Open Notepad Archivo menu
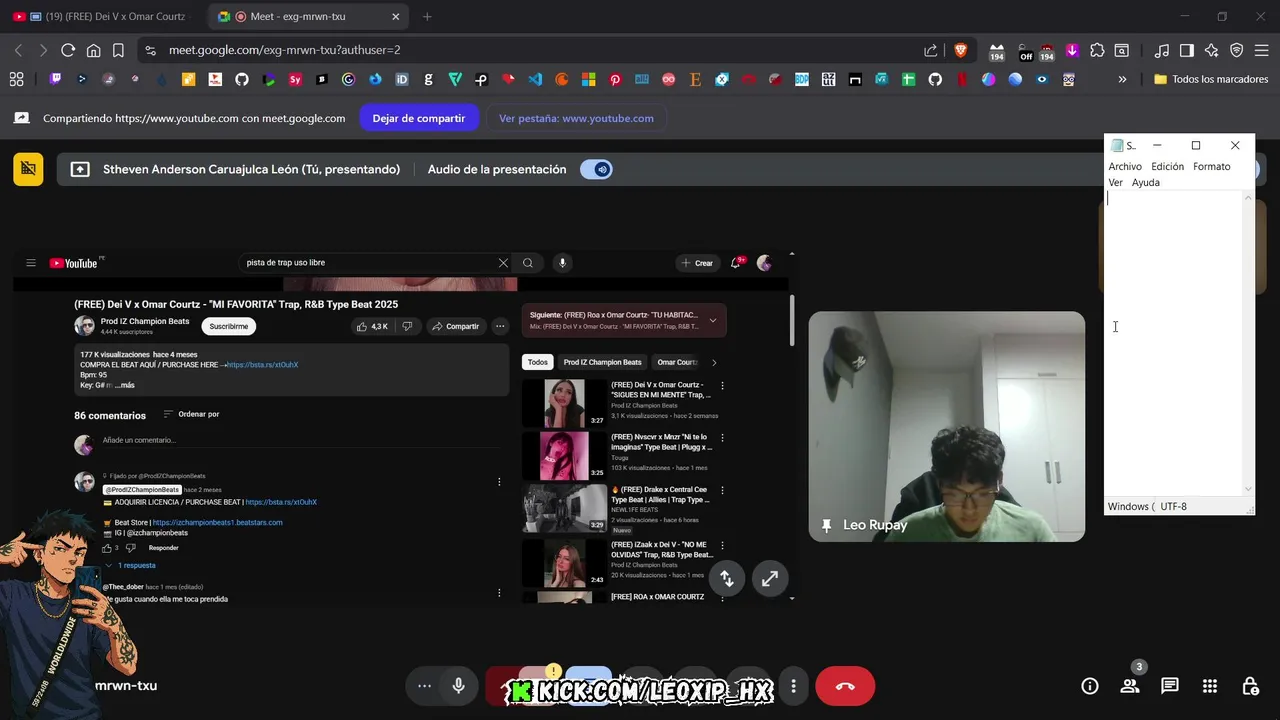Screen dimensions: 1280x720 pyautogui.click(x=1125, y=167)
